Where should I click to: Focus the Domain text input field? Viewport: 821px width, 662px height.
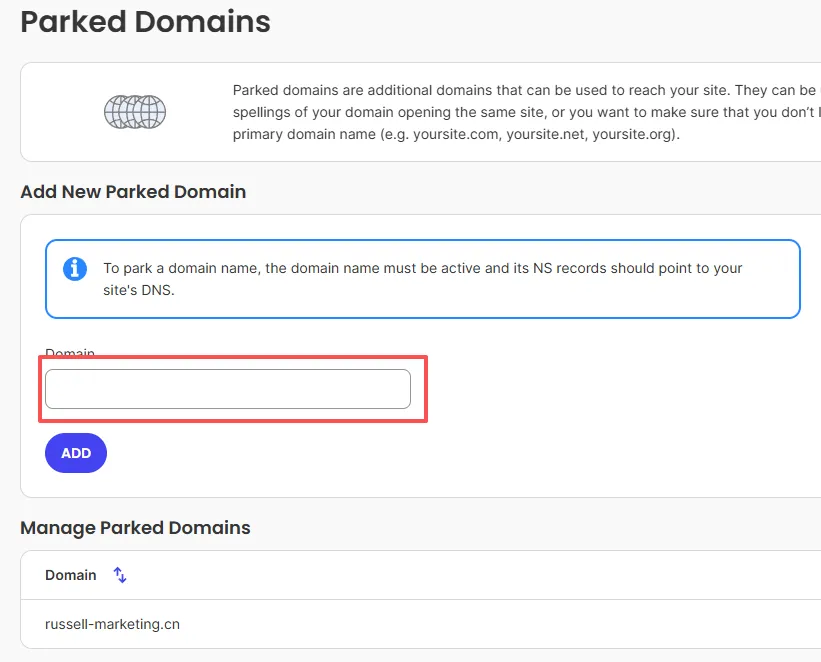(x=228, y=389)
